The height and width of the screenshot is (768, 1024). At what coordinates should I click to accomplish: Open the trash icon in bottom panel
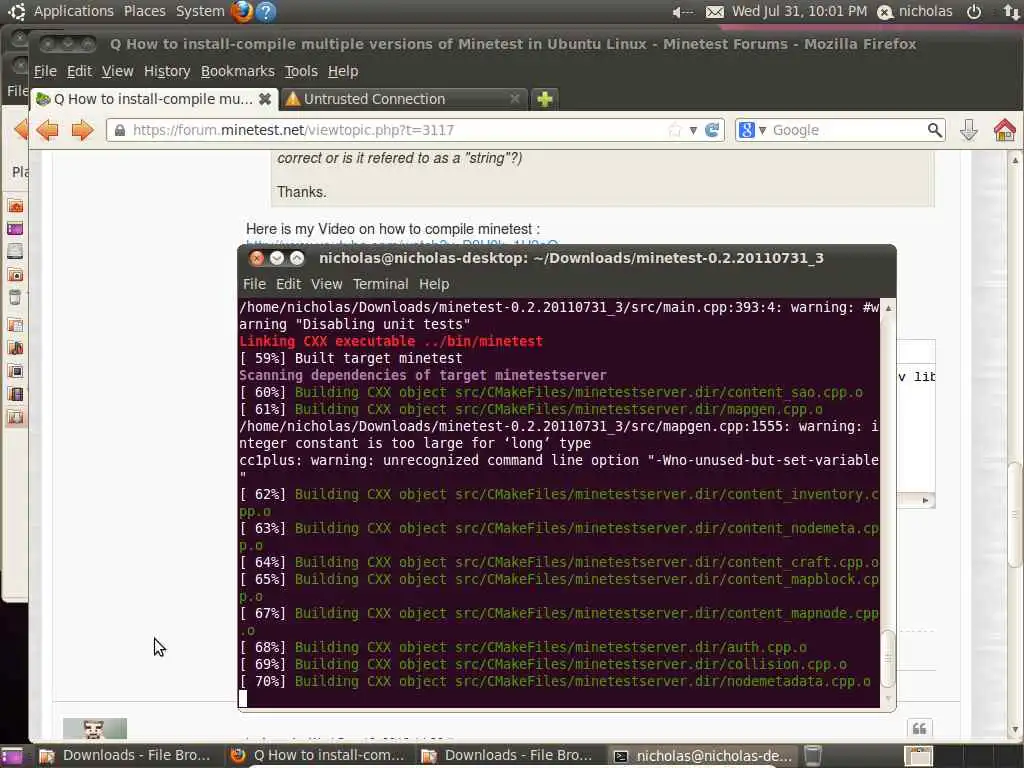tap(812, 756)
